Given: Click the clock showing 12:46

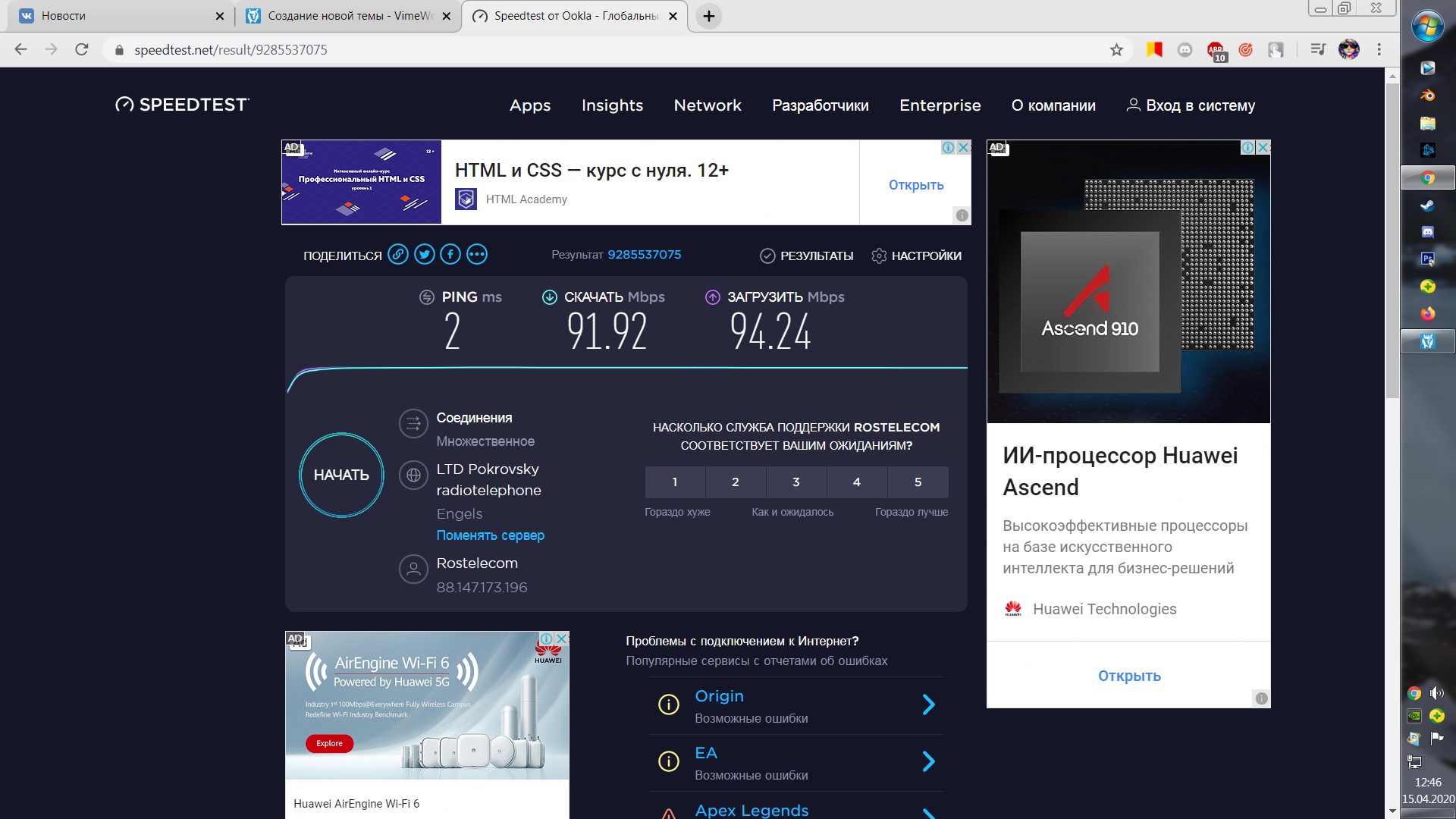Looking at the screenshot, I should pyautogui.click(x=1428, y=783).
